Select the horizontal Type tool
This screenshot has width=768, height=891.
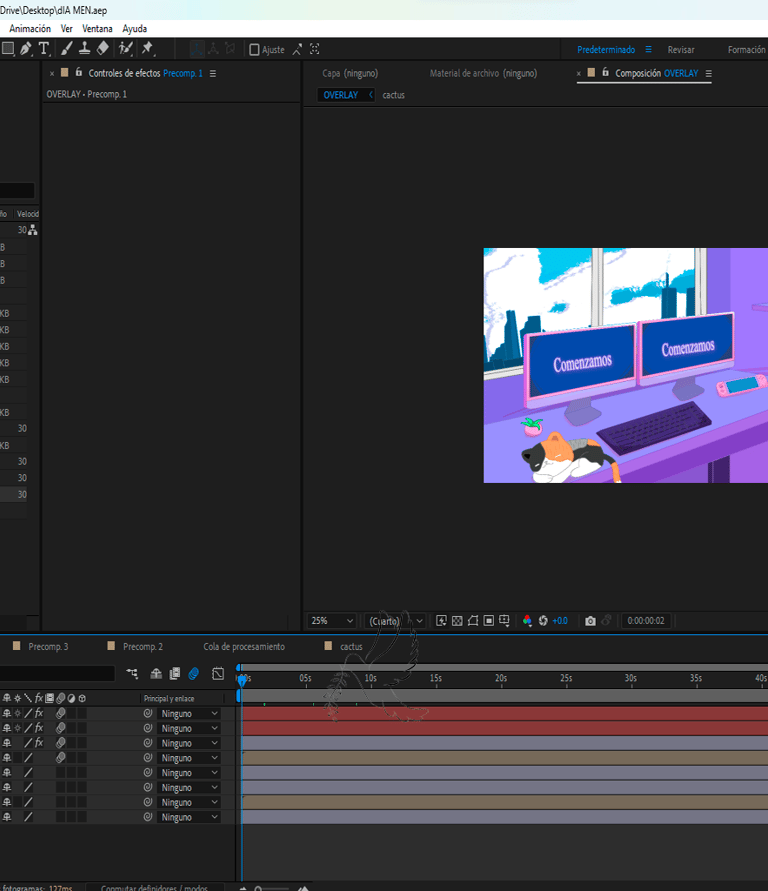pyautogui.click(x=44, y=49)
